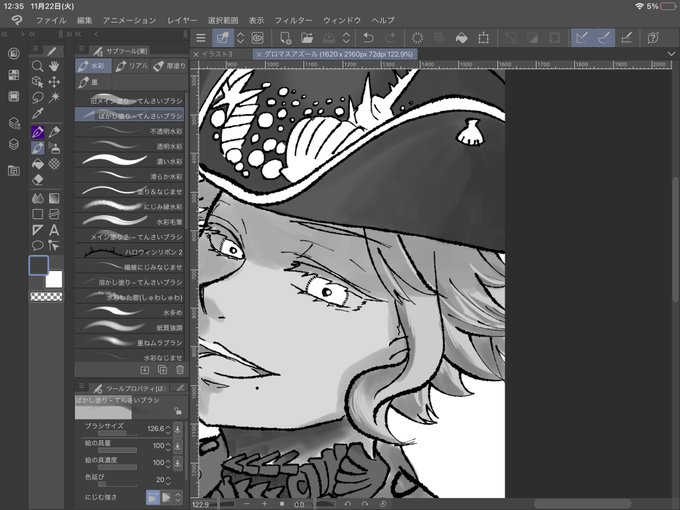Switch to the イラスト3 canvas tab

click(217, 54)
